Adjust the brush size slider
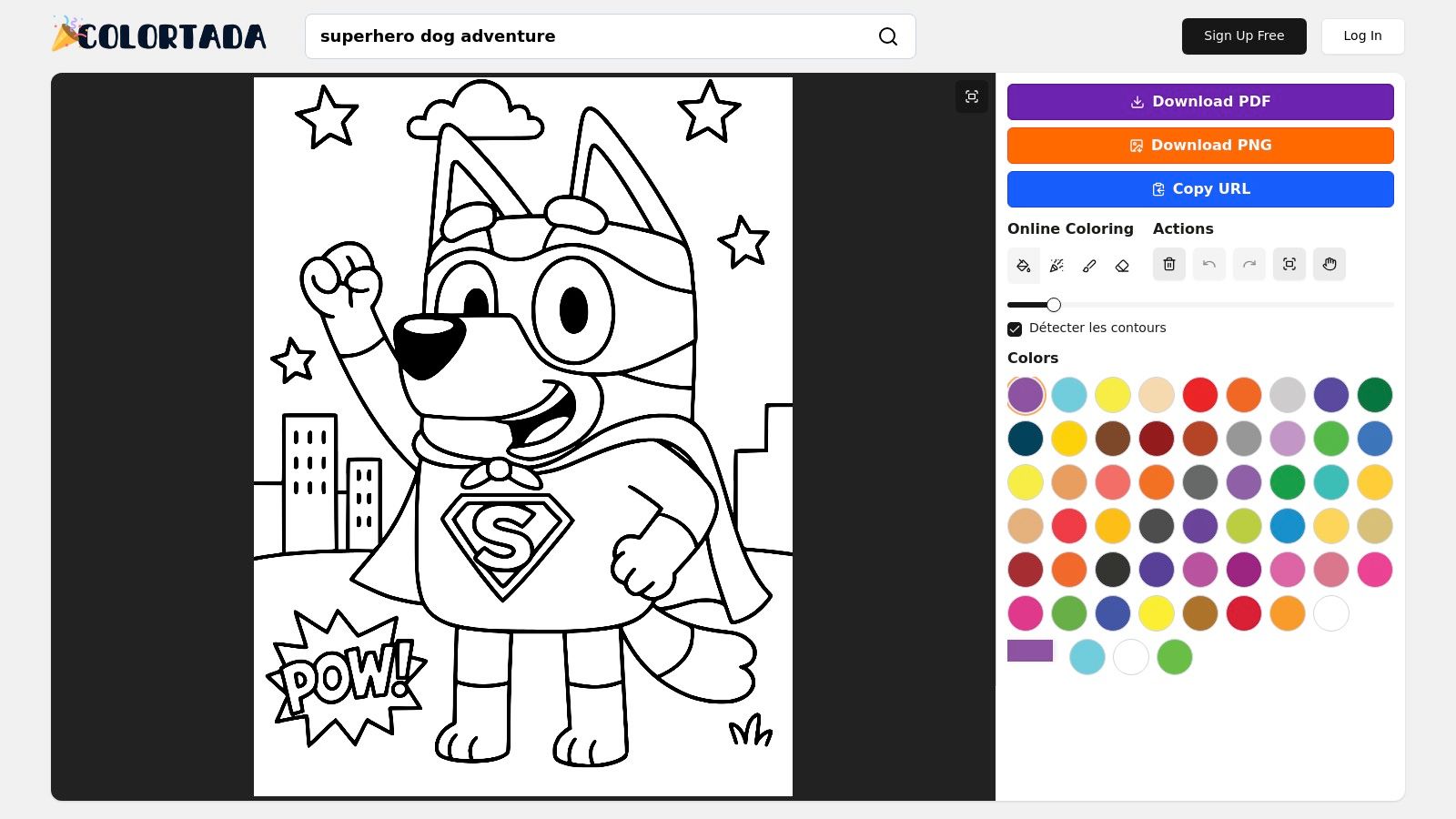The width and height of the screenshot is (1456, 819). [x=1054, y=305]
